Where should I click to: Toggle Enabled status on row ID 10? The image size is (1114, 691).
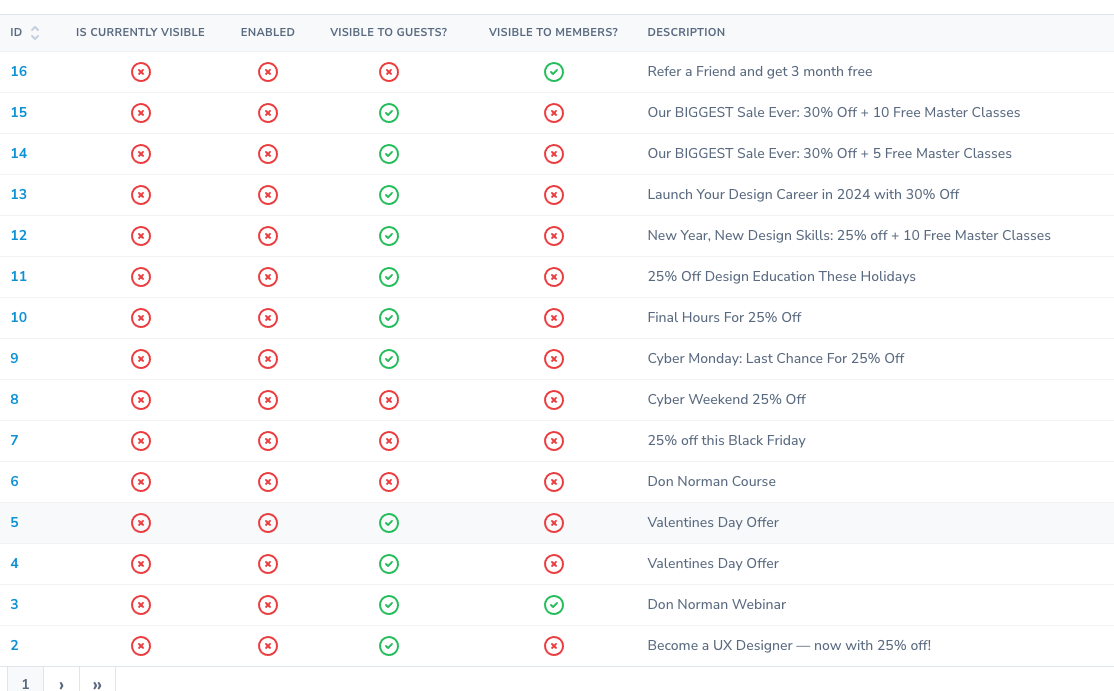[x=268, y=318]
